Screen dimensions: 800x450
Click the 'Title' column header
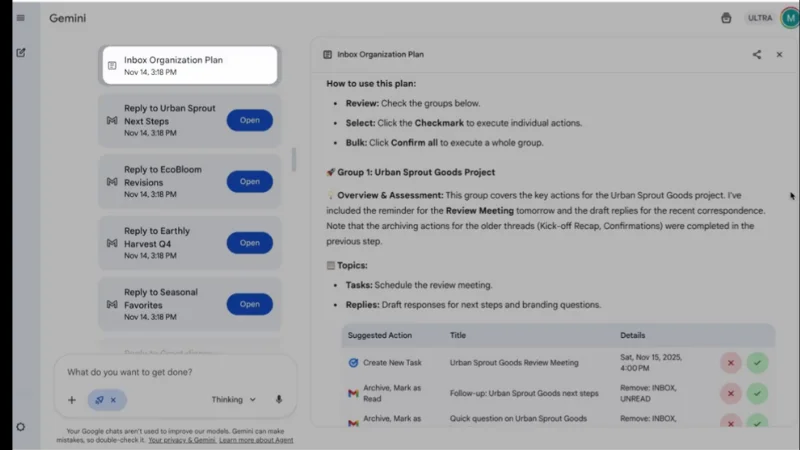[458, 335]
